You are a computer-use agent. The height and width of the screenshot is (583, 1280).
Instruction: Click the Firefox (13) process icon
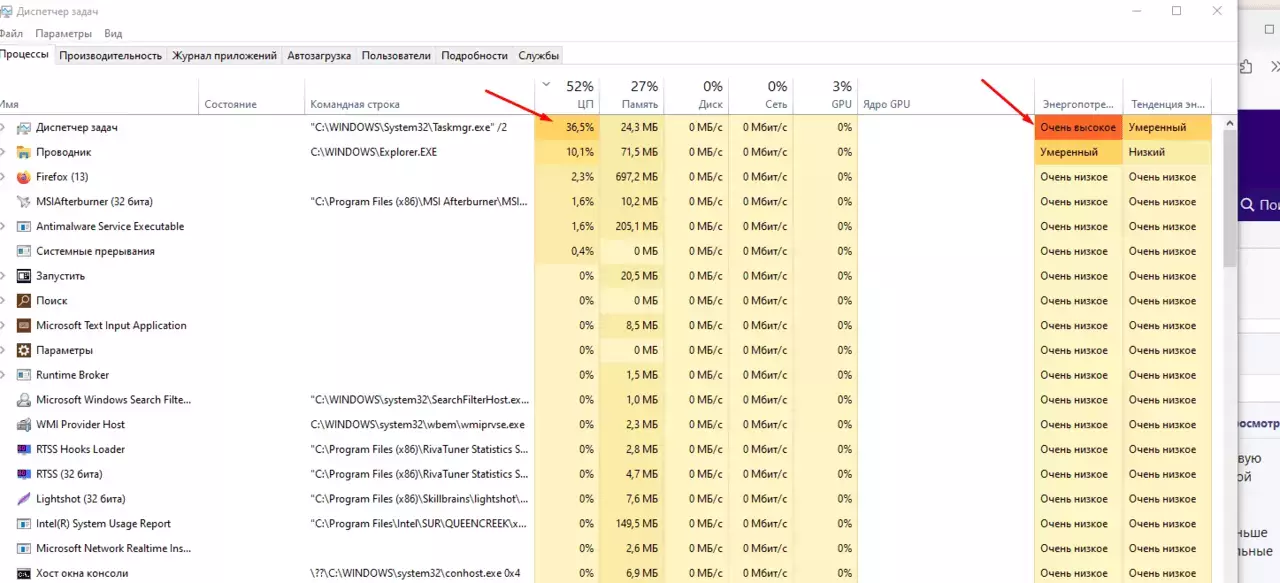click(24, 177)
